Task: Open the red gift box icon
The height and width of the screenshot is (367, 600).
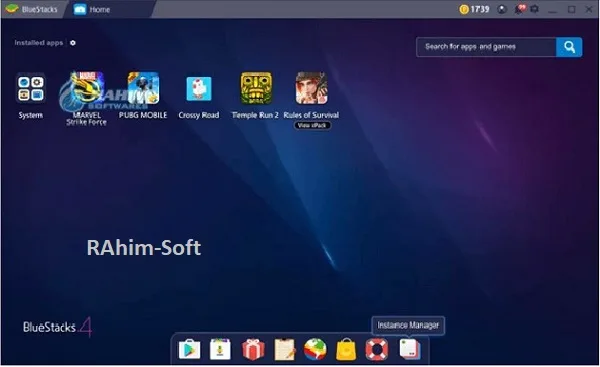Action: pos(253,349)
